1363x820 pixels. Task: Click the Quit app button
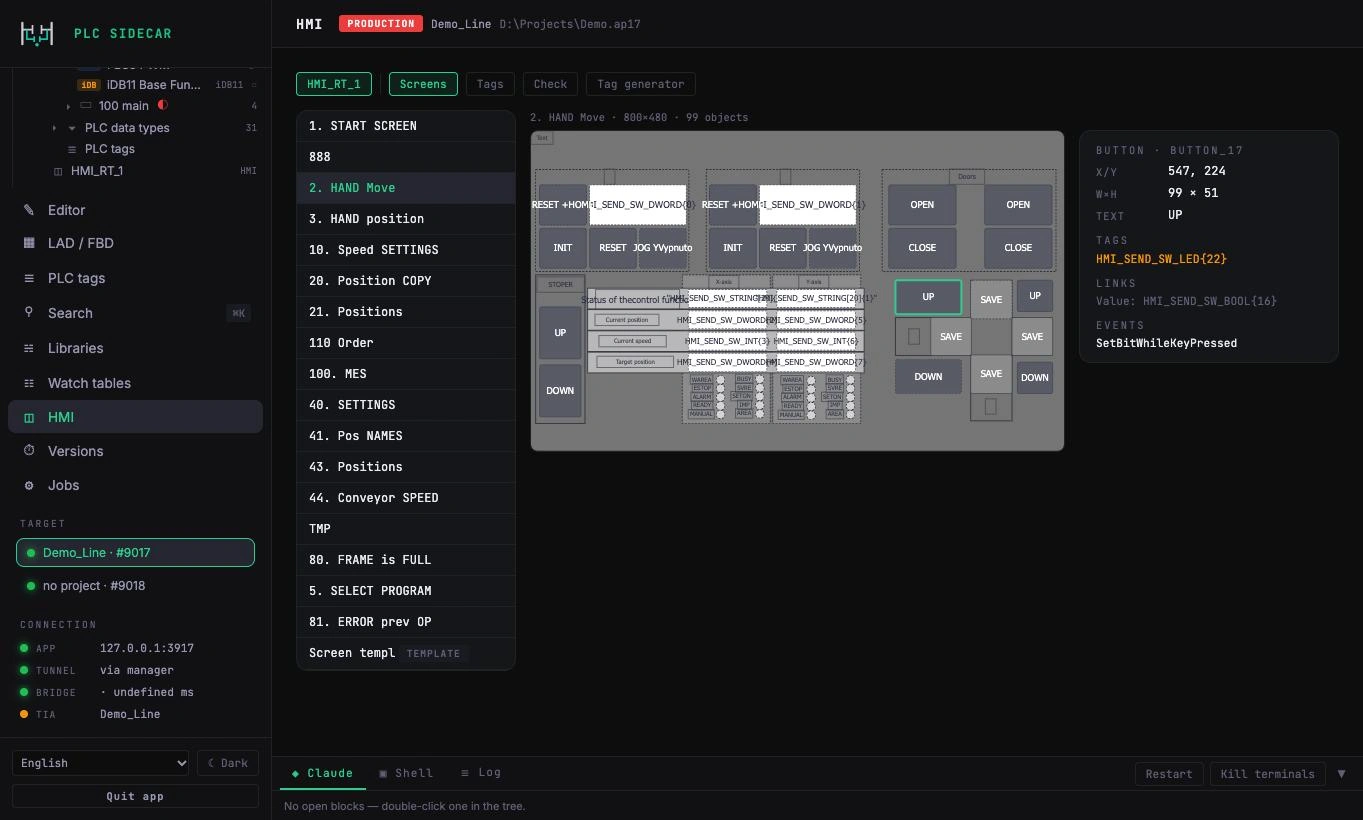point(135,796)
